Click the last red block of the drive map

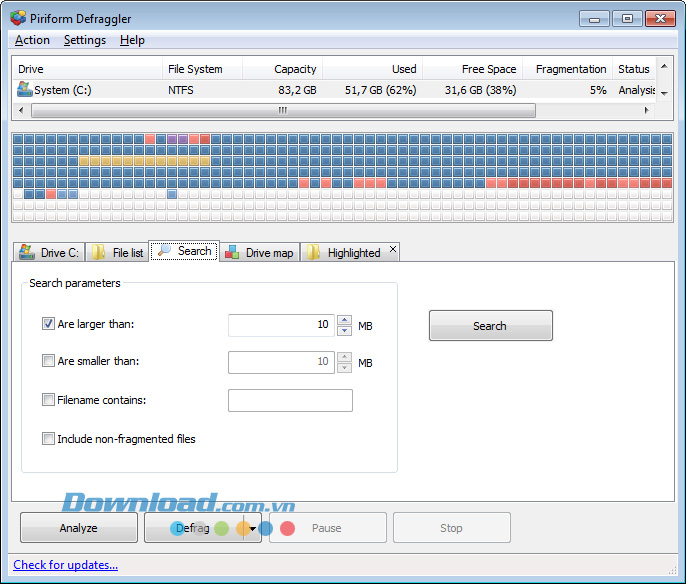coord(51,194)
